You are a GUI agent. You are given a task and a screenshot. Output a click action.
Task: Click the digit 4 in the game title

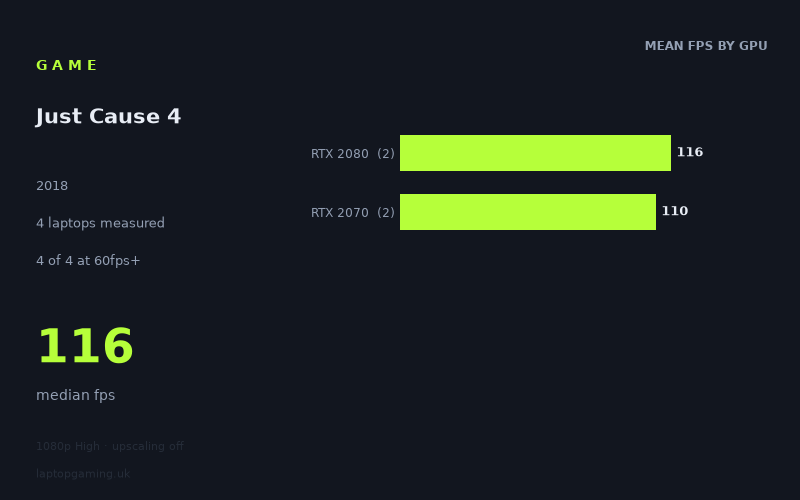(174, 116)
